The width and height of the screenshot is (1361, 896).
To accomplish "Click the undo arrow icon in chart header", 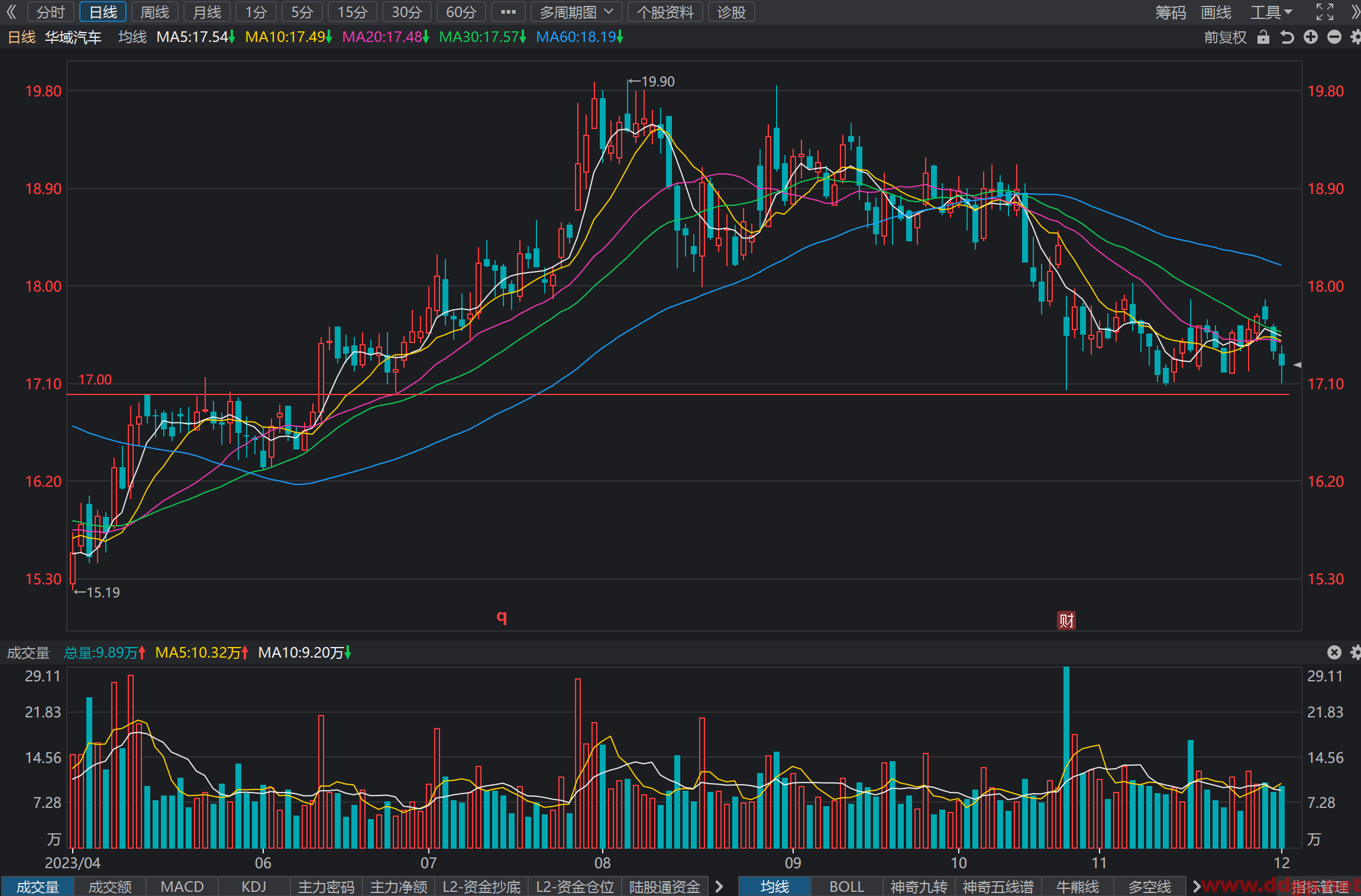I will click(1287, 37).
